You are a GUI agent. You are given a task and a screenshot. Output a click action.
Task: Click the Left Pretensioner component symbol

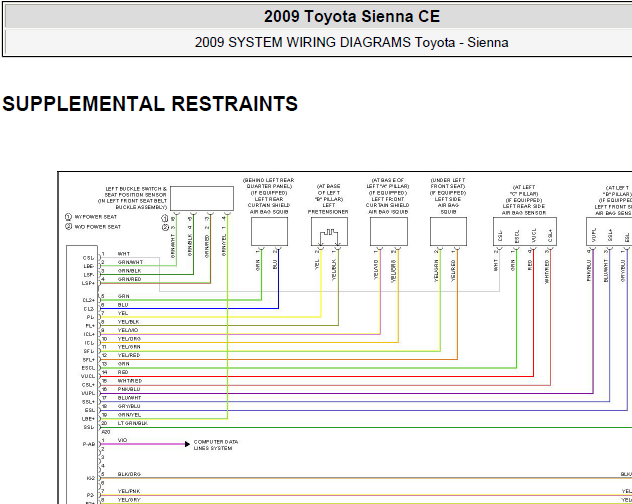(329, 231)
